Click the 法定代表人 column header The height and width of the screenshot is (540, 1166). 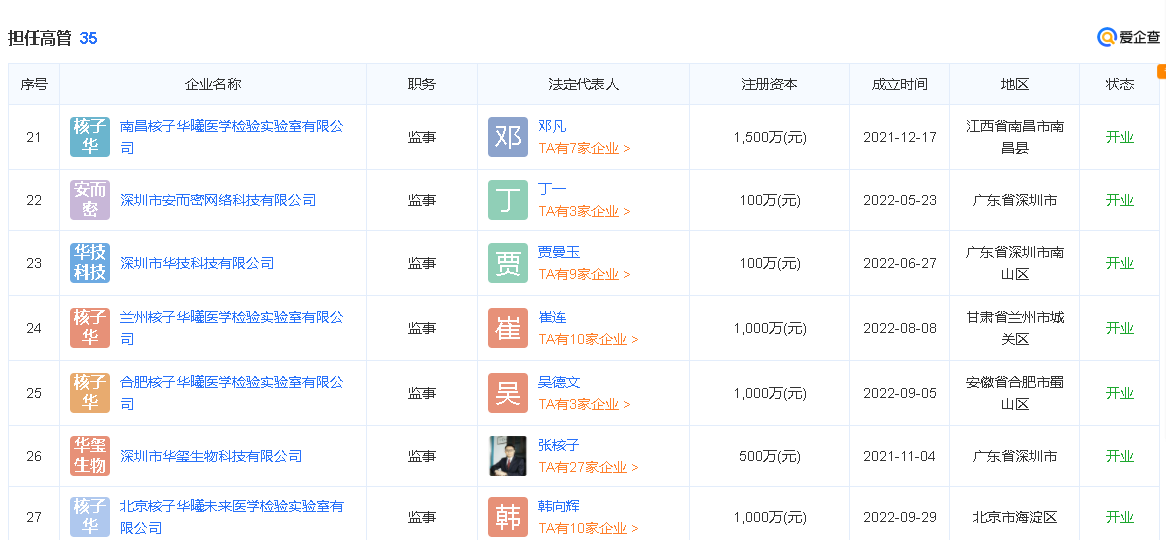584,84
